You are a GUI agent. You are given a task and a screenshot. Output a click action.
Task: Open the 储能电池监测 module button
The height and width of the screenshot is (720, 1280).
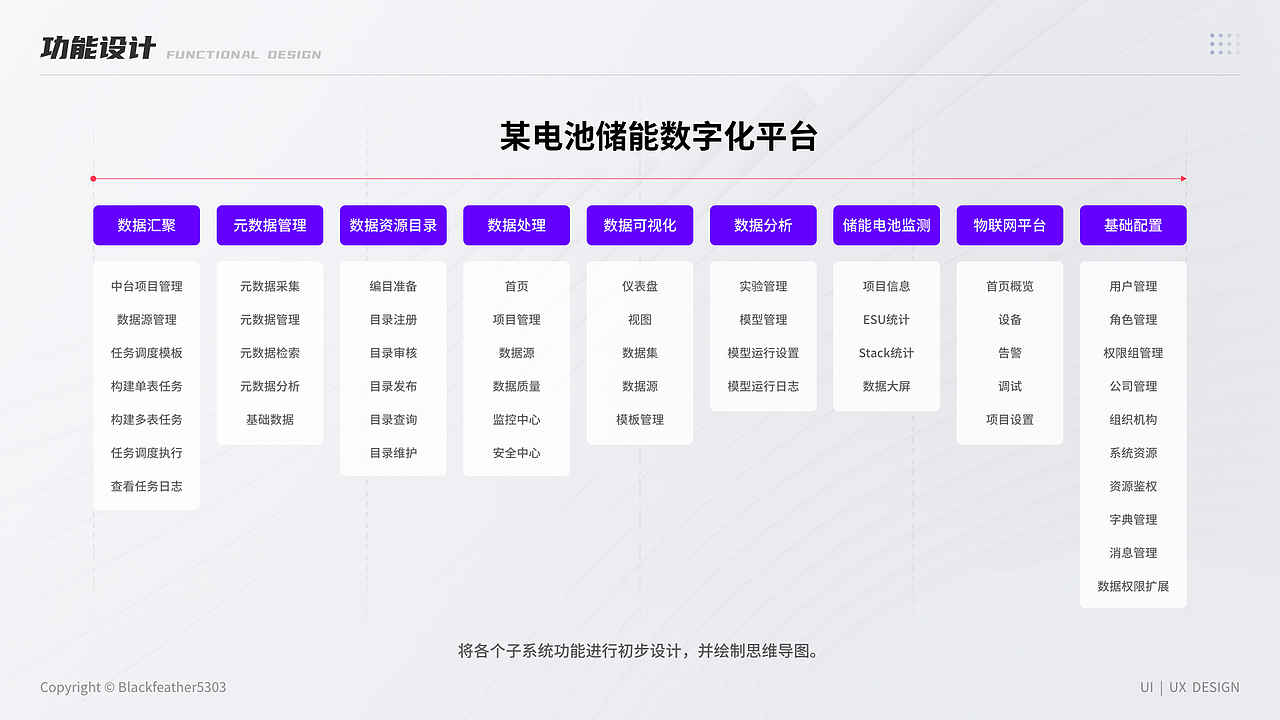[x=886, y=225]
